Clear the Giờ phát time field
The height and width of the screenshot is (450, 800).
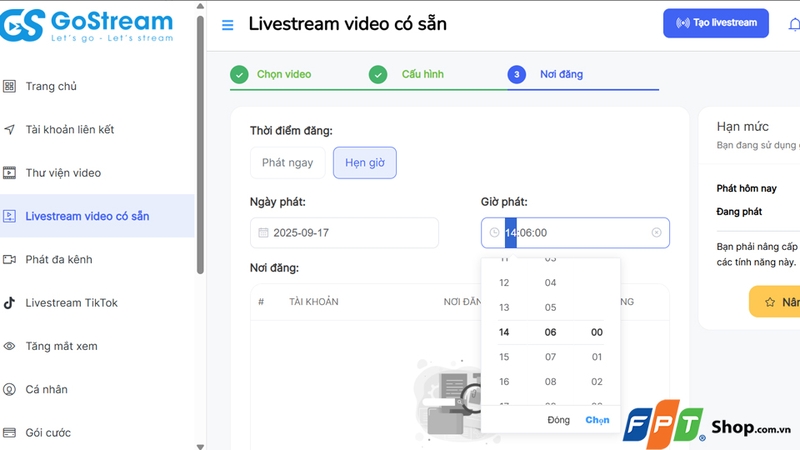(x=656, y=233)
